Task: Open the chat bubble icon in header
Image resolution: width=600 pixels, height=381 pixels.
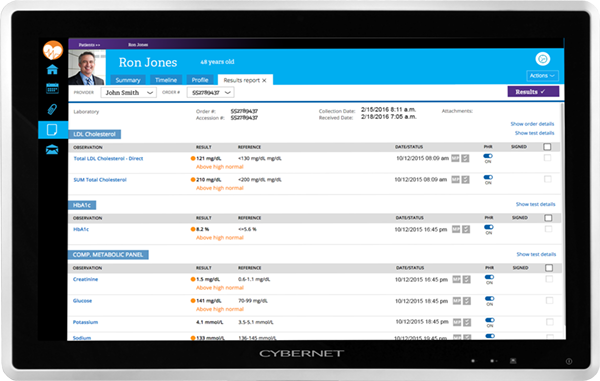Action: coord(543,59)
